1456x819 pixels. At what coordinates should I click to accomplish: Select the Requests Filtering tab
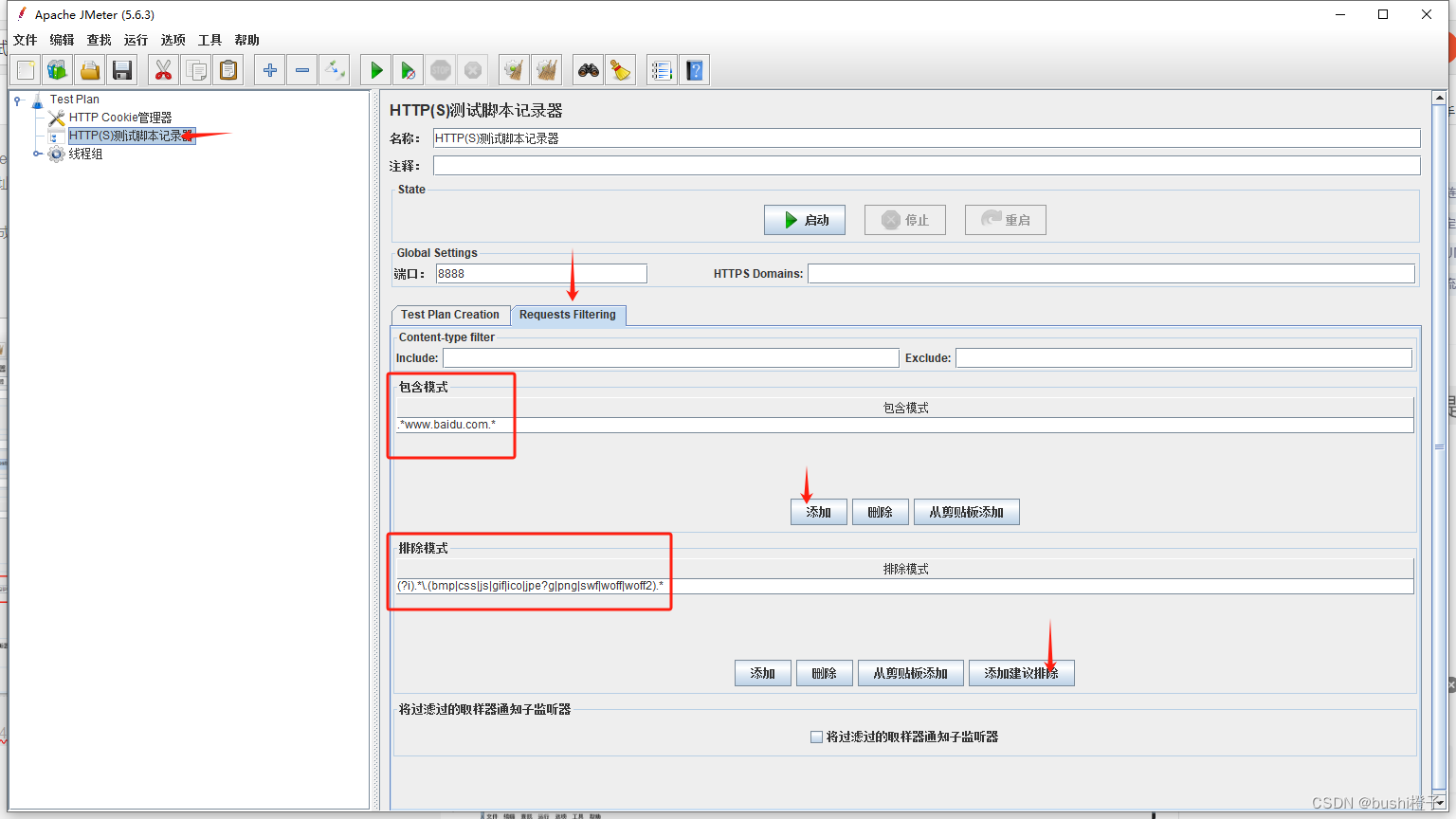568,315
